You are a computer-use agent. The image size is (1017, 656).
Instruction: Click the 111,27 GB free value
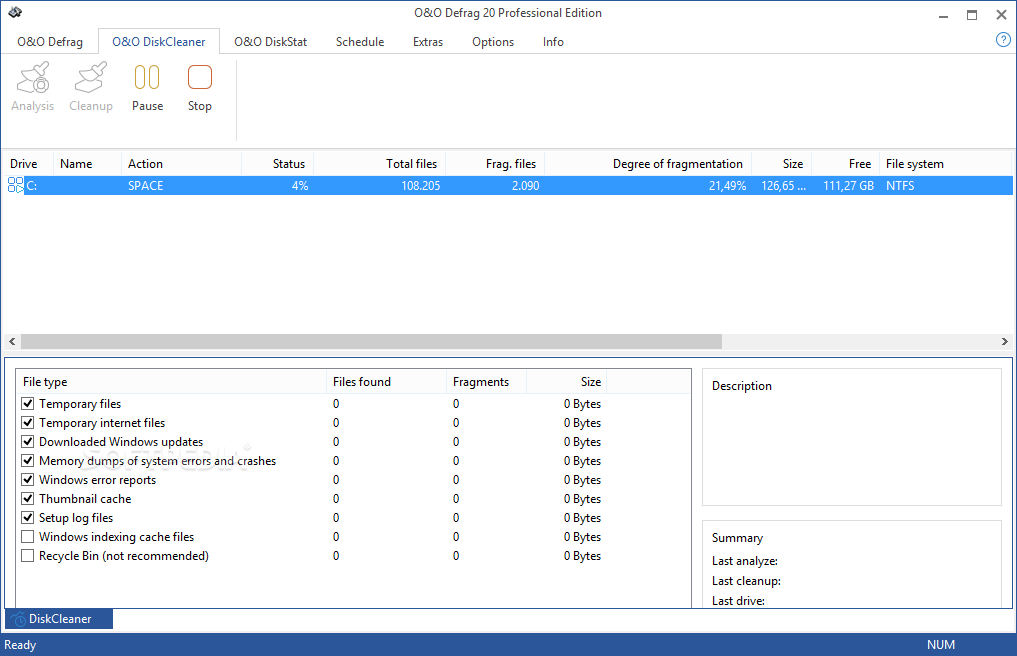(848, 186)
